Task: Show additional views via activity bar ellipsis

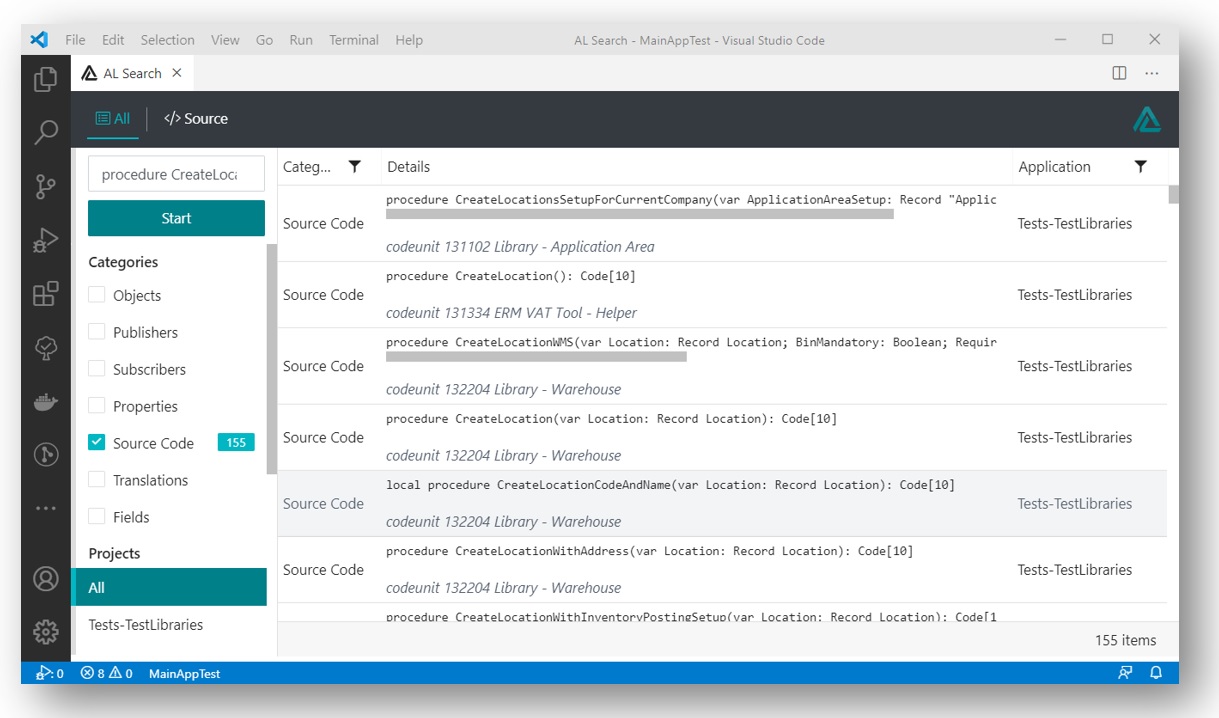Action: (45, 508)
